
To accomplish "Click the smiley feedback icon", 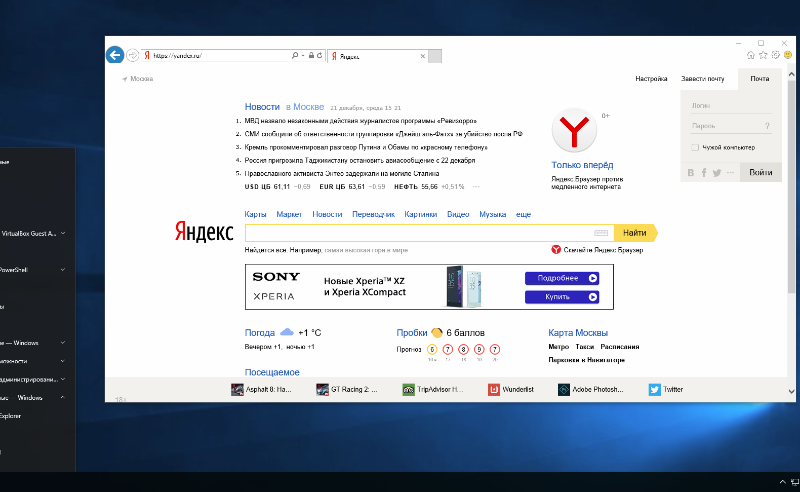I will point(788,55).
